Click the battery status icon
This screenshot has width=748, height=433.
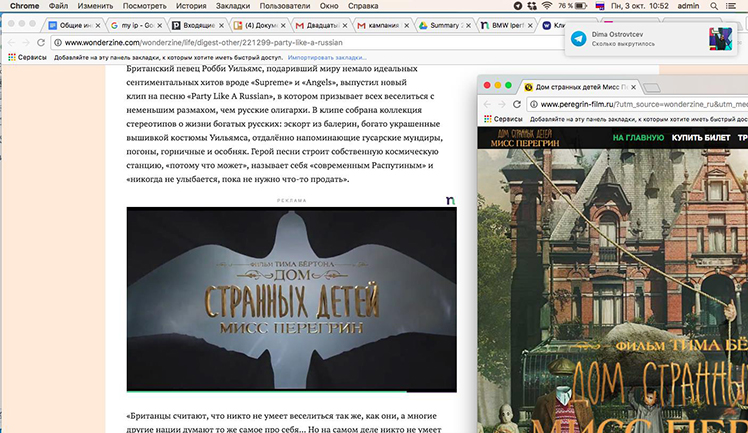[581, 6]
